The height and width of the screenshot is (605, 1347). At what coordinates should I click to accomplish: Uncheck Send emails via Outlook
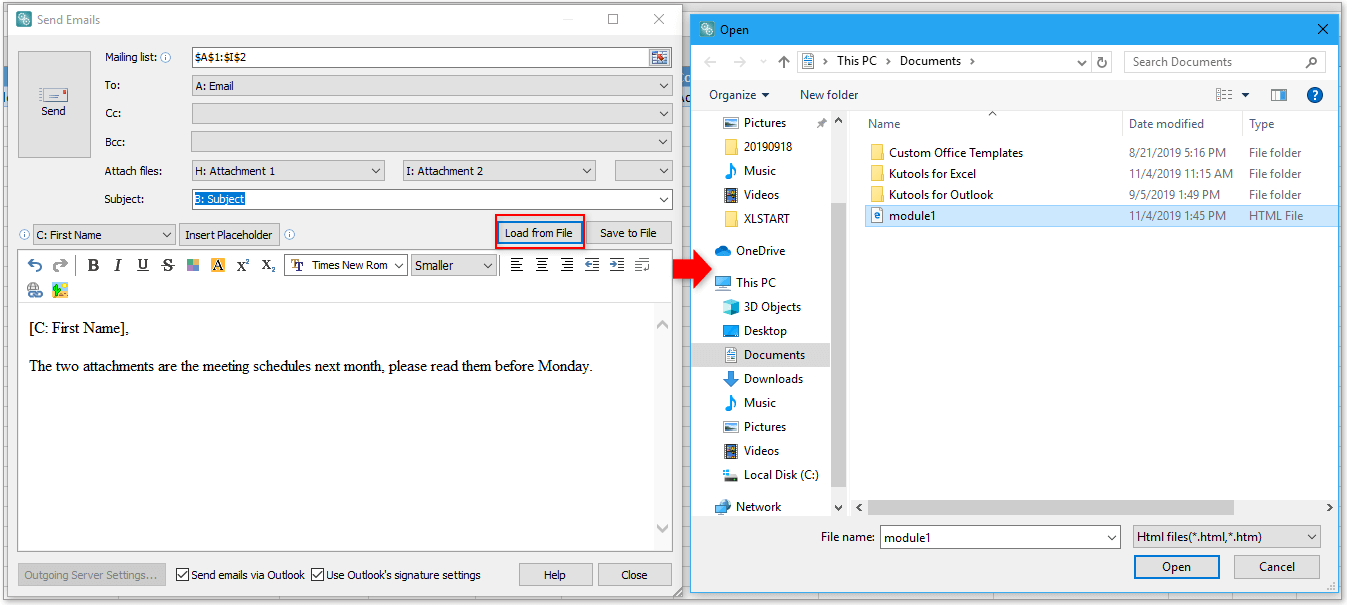coord(182,575)
